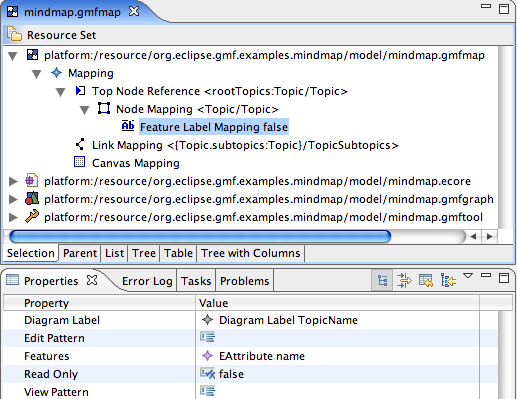Screen dimensions: 517x399
Task: Switch to the Tree page tab
Action: coord(144,253)
